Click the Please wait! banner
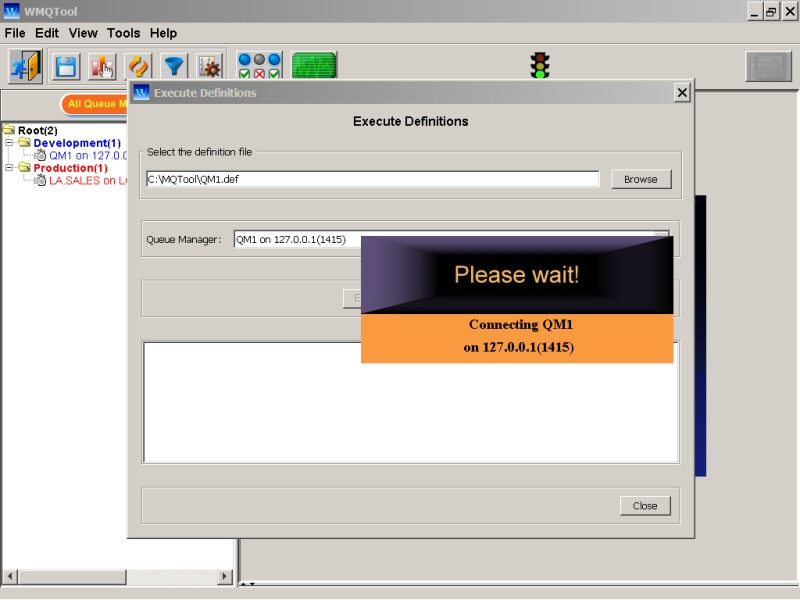The image size is (800, 600). pos(517,274)
